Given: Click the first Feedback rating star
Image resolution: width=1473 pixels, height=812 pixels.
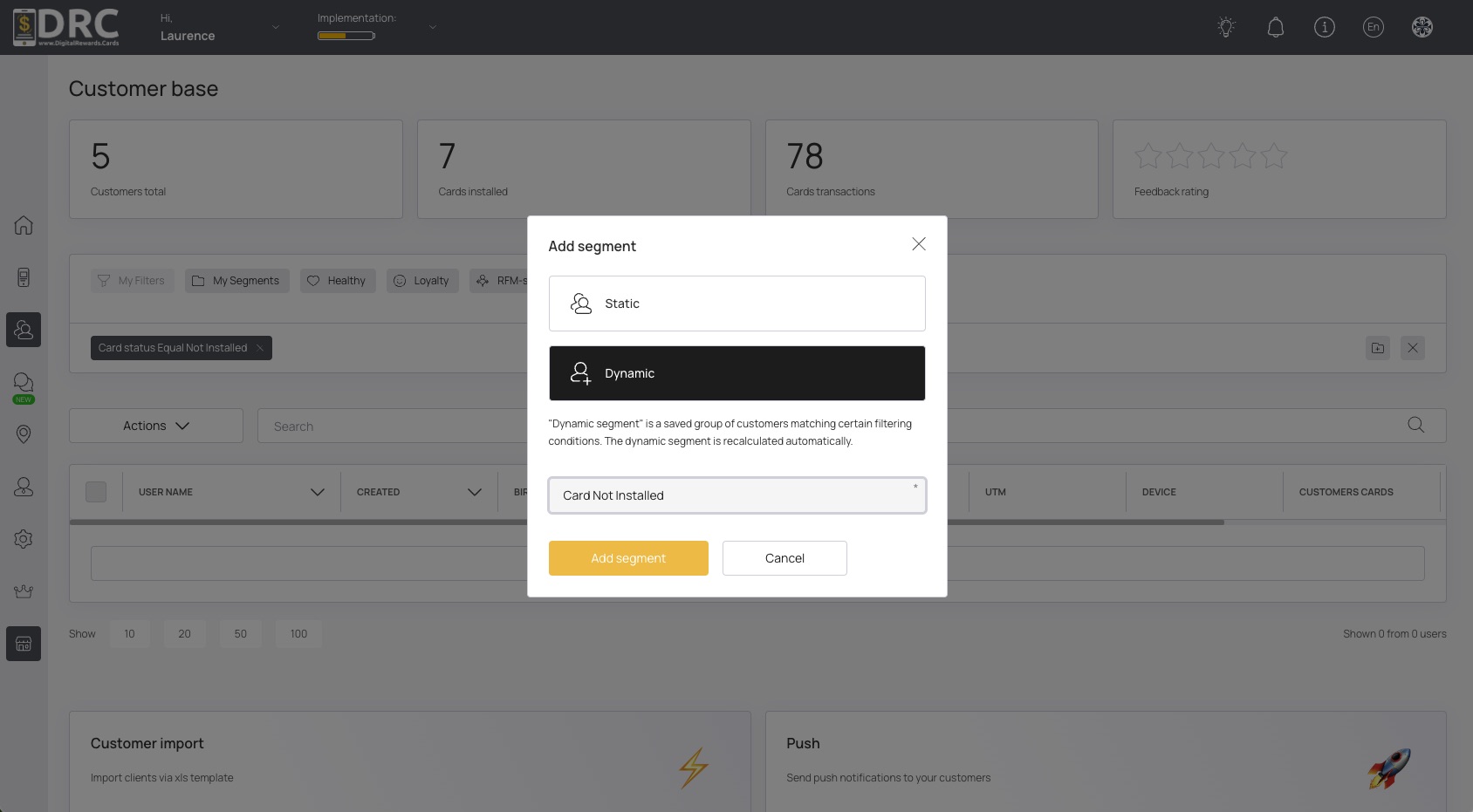Looking at the screenshot, I should (1148, 156).
